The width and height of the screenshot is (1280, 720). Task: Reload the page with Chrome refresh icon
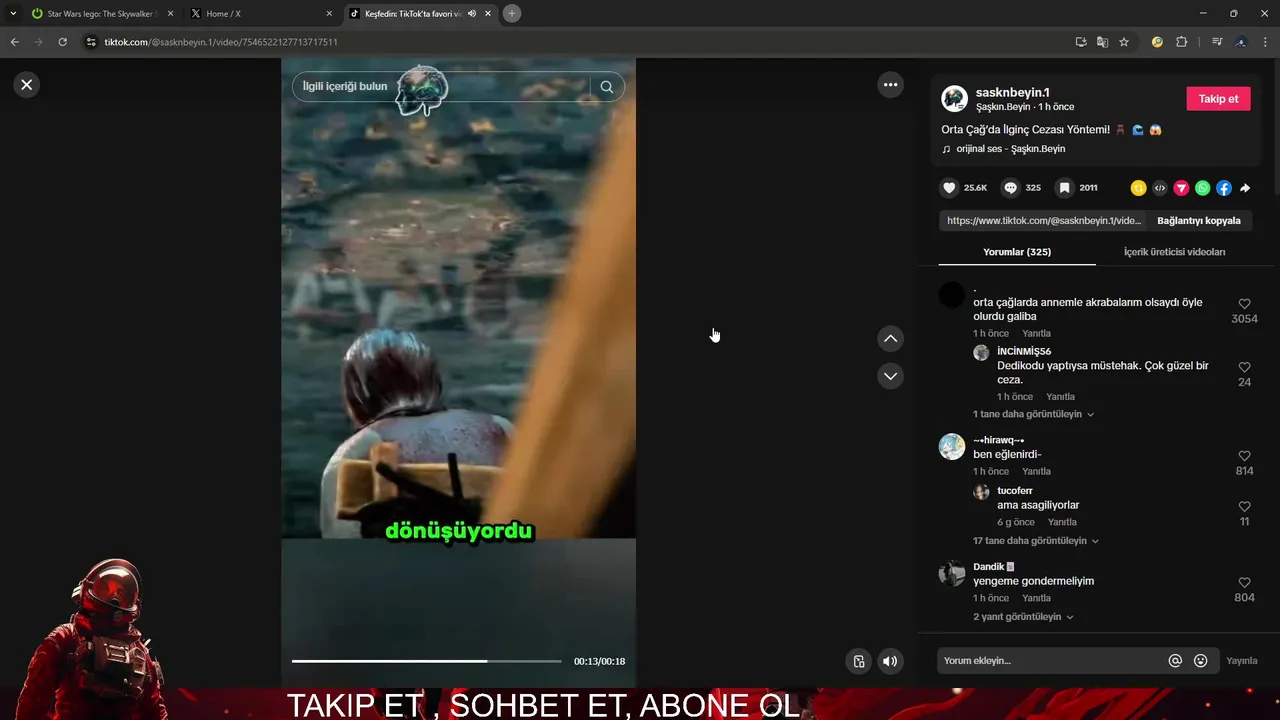(x=62, y=42)
